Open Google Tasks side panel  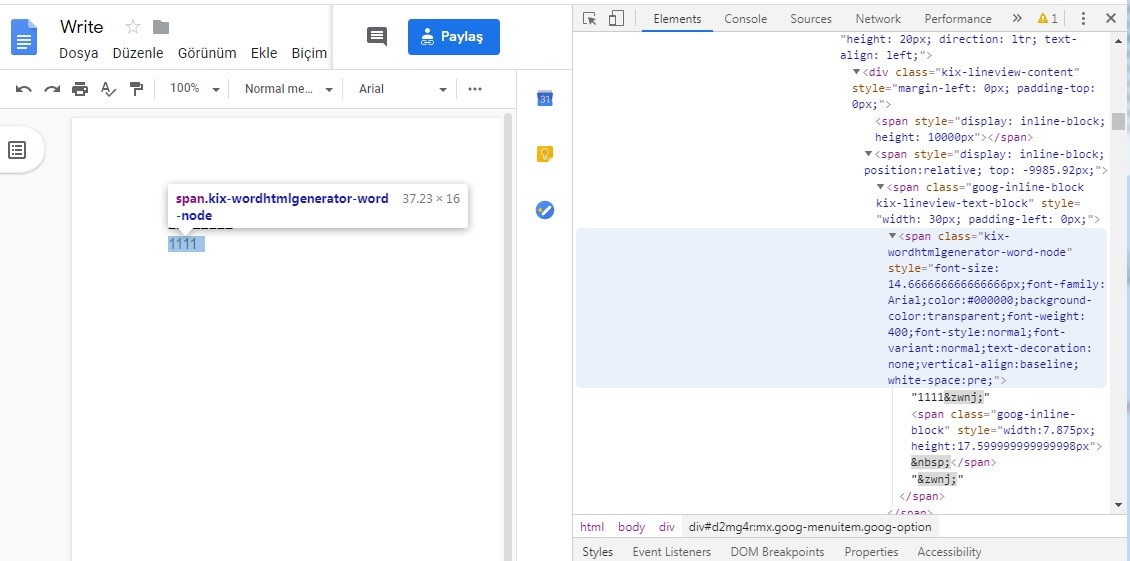545,211
